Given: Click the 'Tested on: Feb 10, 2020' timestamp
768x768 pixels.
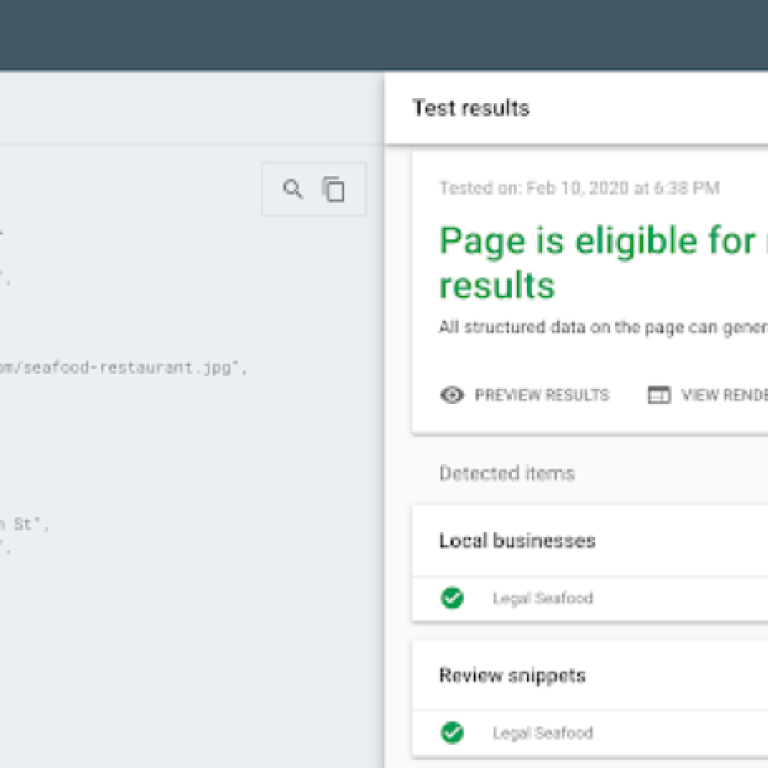Looking at the screenshot, I should click(578, 188).
